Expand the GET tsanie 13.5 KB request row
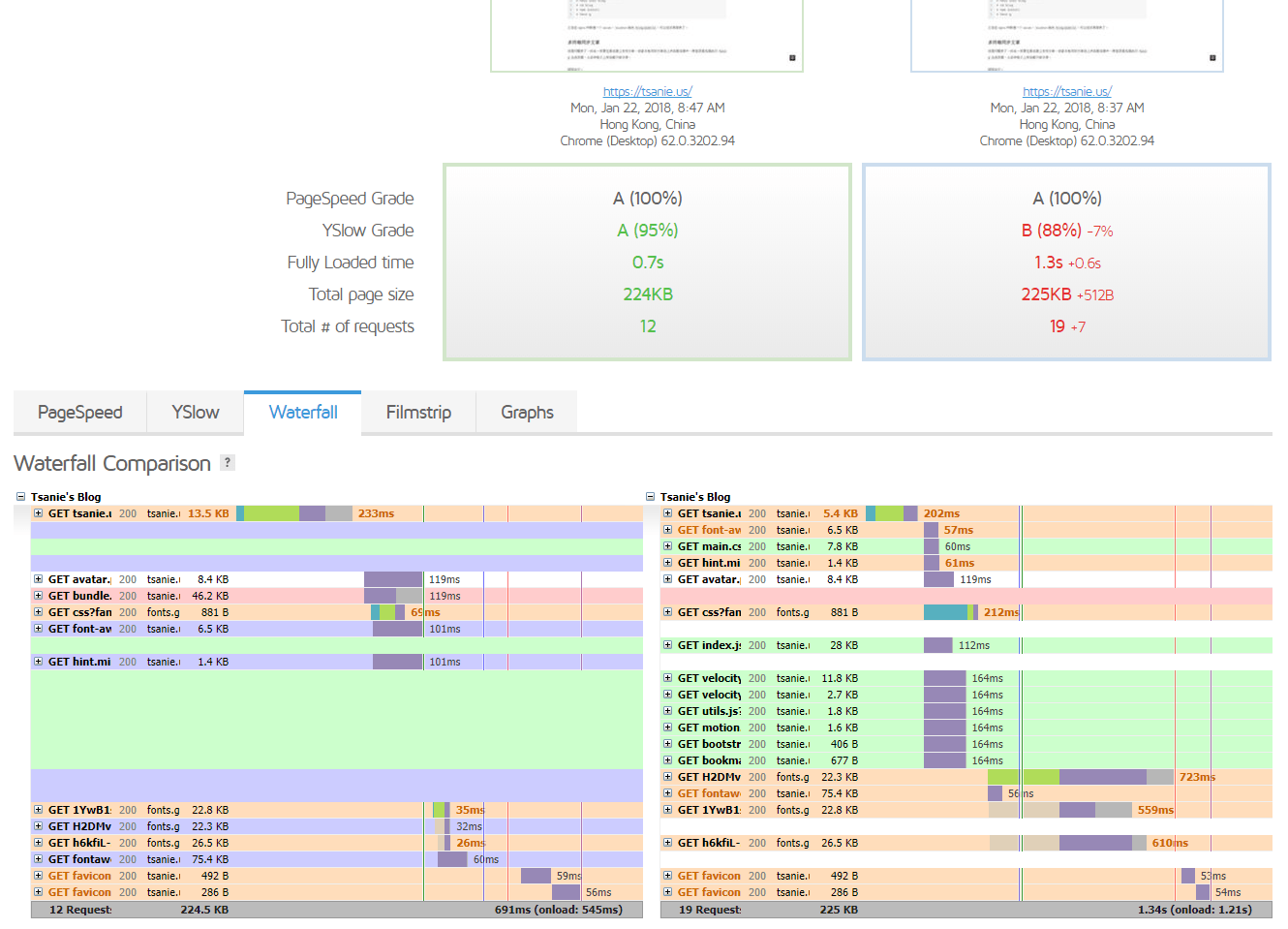Screen dimensions: 1288x929 coord(39,513)
